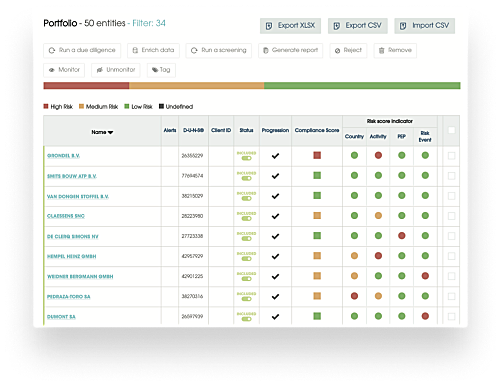Run a due diligence on selection
The image size is (501, 386).
pos(82,50)
